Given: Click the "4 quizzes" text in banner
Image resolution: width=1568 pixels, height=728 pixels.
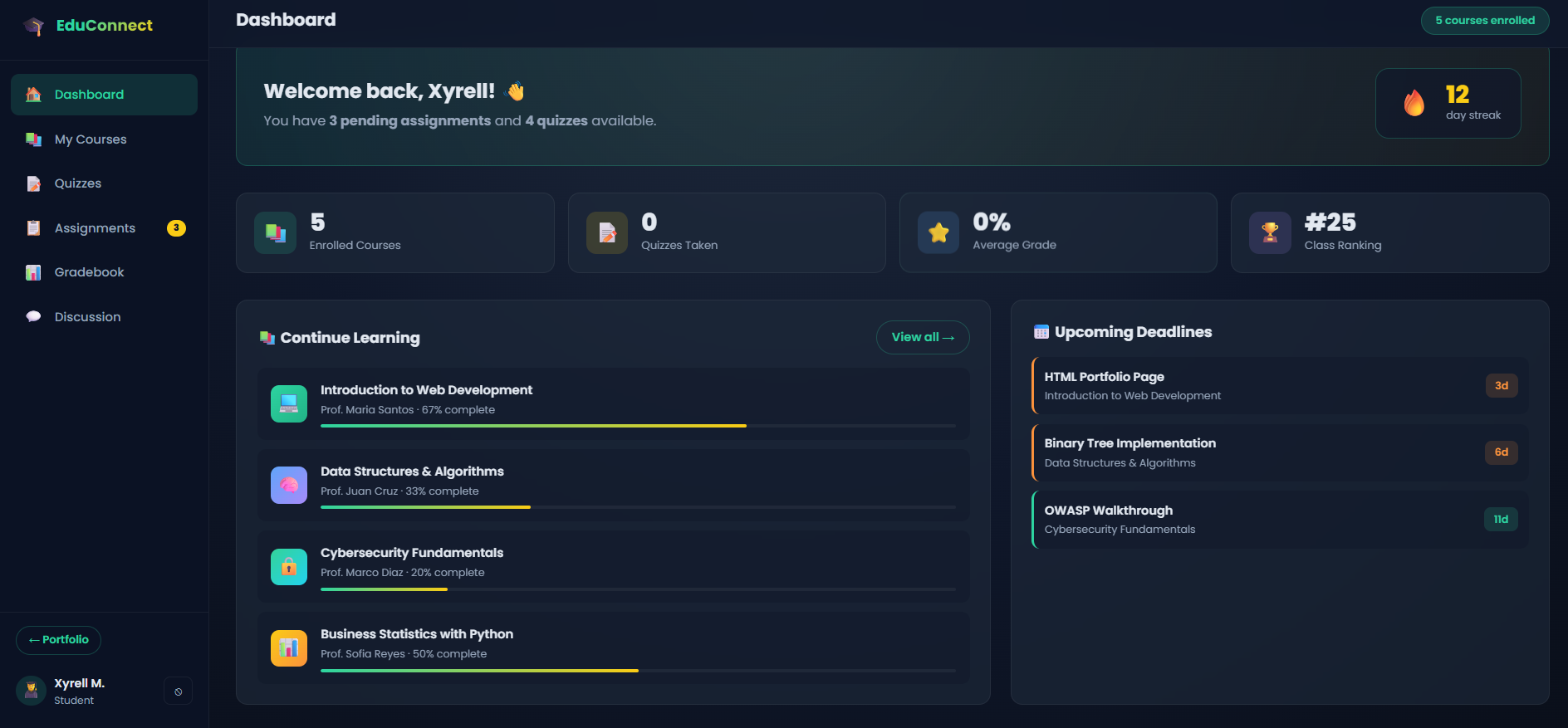Looking at the screenshot, I should pyautogui.click(x=556, y=121).
